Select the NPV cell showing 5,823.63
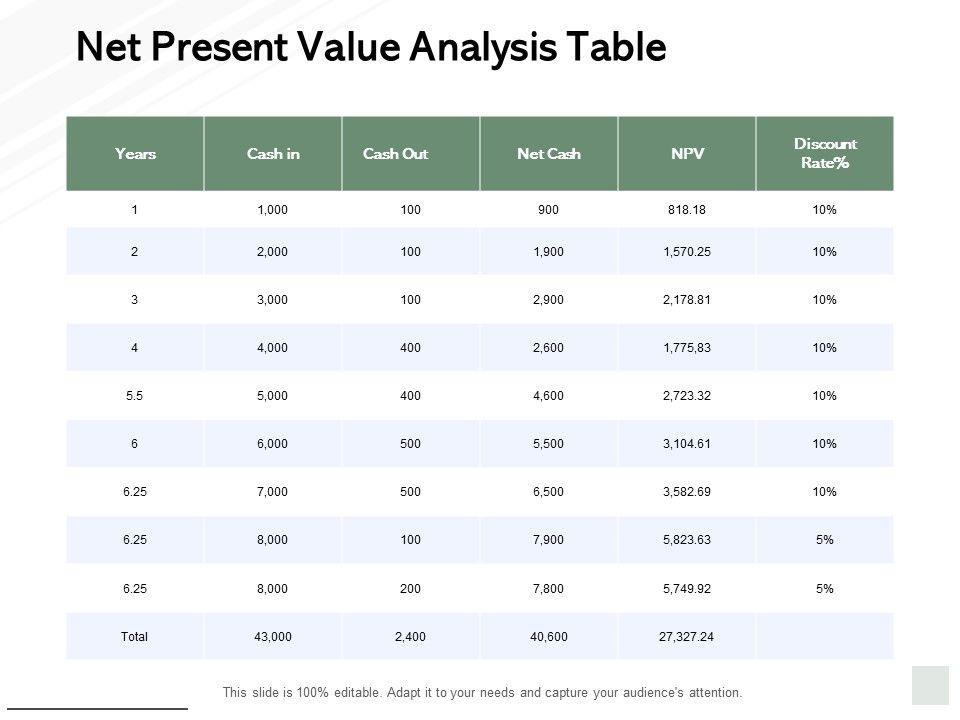 click(687, 540)
